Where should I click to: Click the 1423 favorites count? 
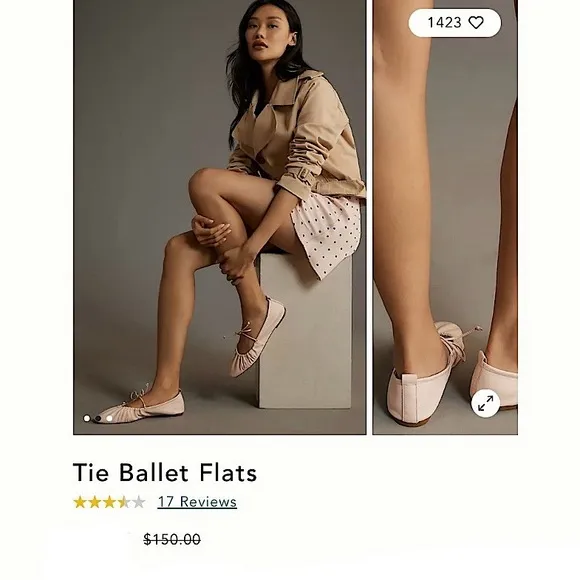coord(444,23)
